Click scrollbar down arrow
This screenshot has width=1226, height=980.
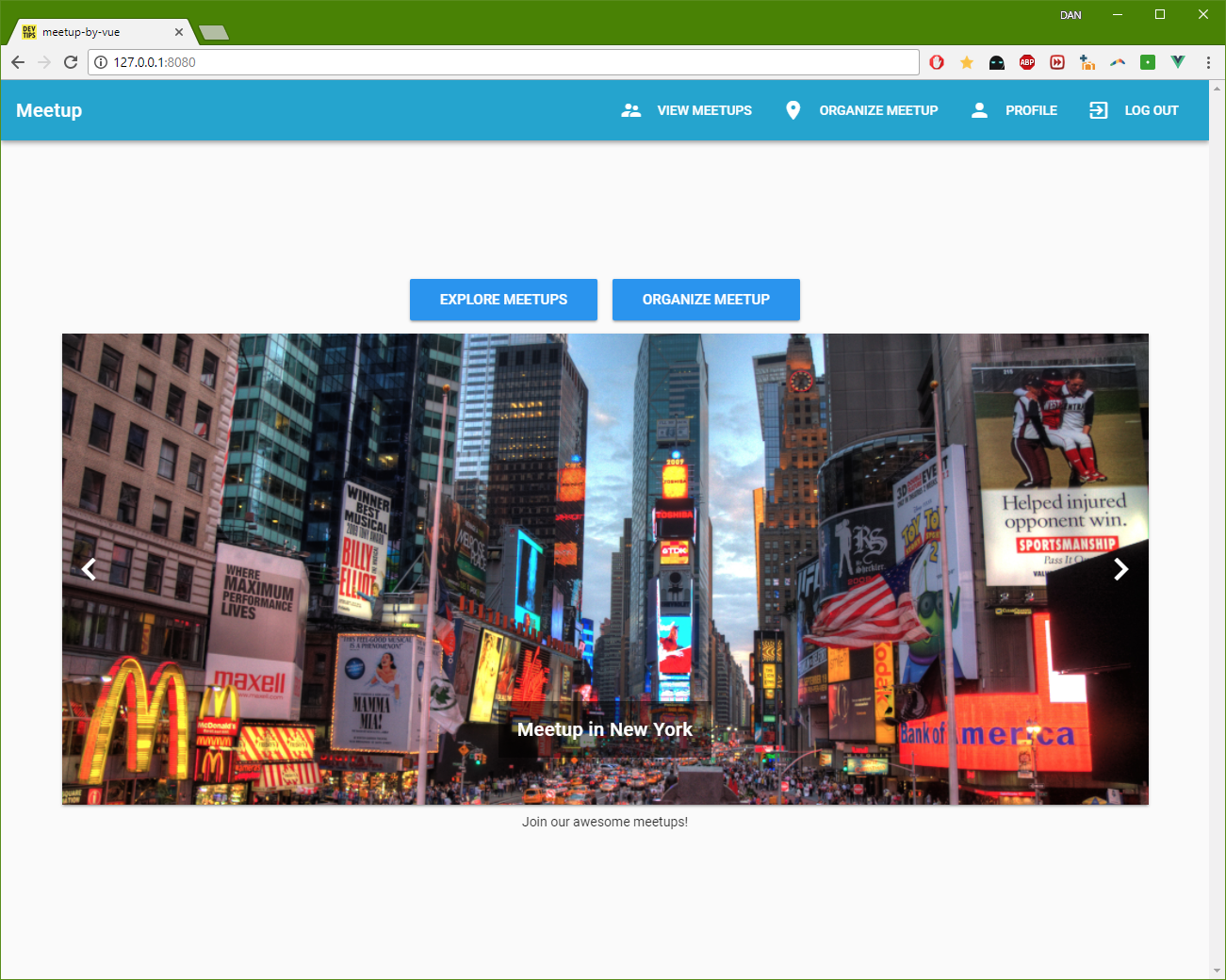point(1217,971)
